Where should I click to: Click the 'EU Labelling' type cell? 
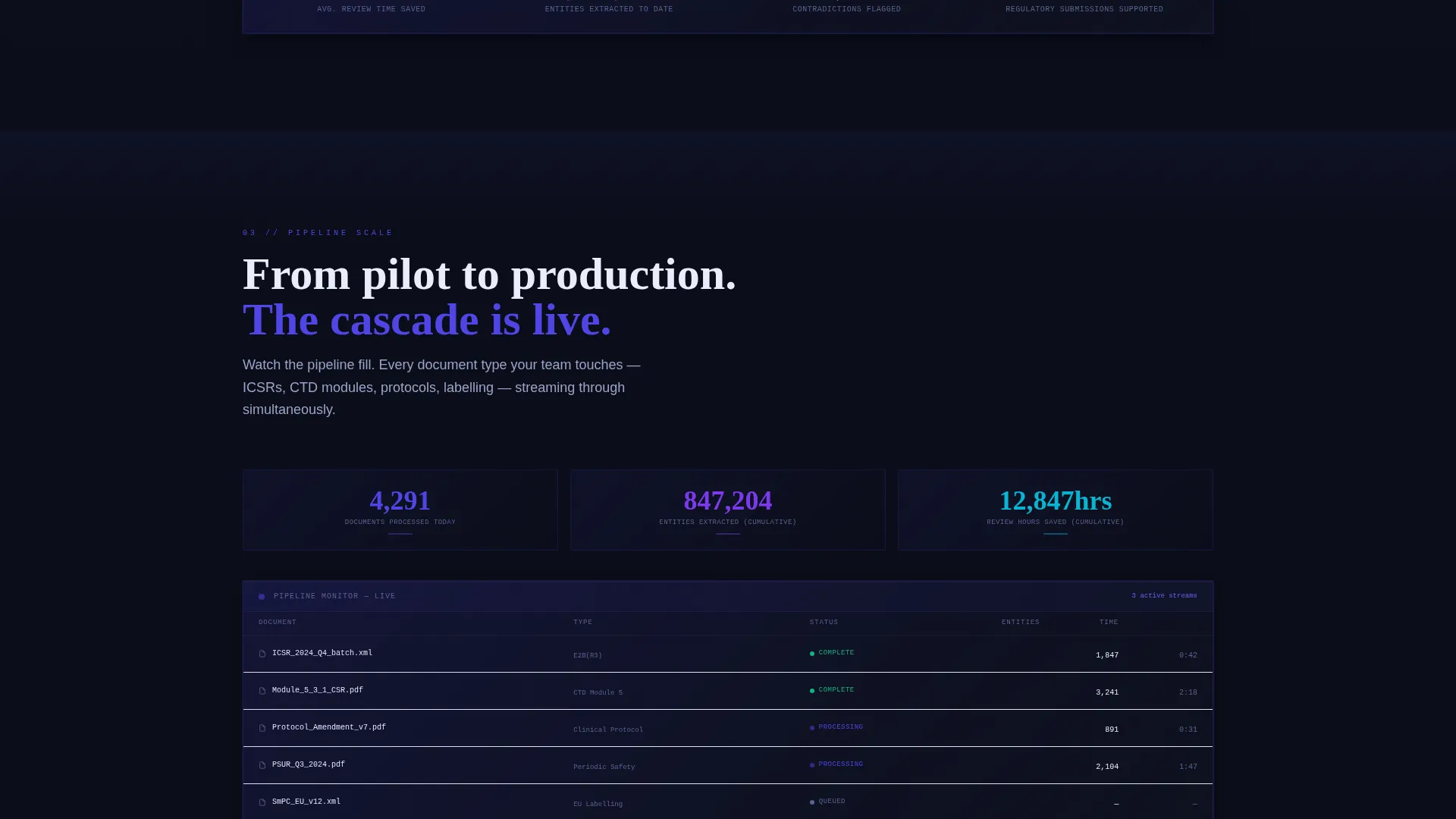[x=598, y=805]
